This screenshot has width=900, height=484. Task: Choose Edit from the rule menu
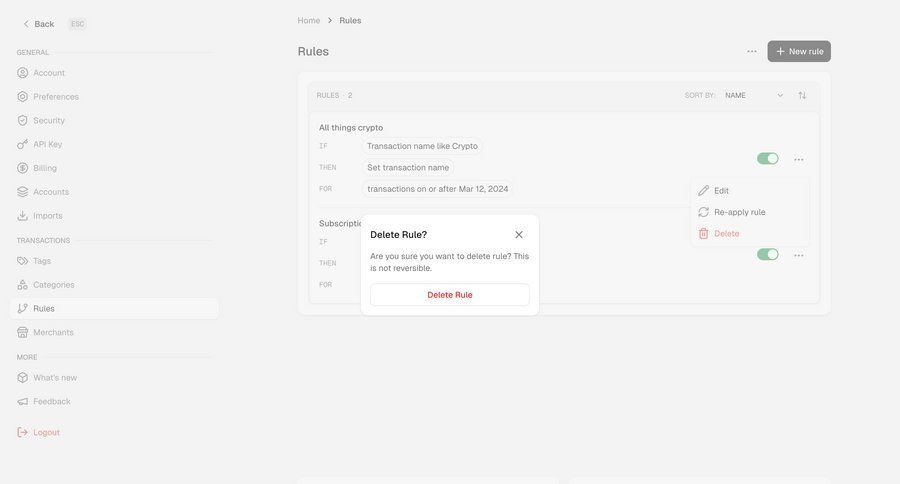click(x=750, y=191)
